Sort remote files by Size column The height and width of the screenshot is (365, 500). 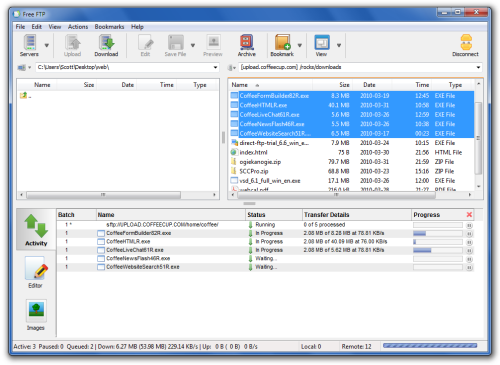[x=344, y=85]
